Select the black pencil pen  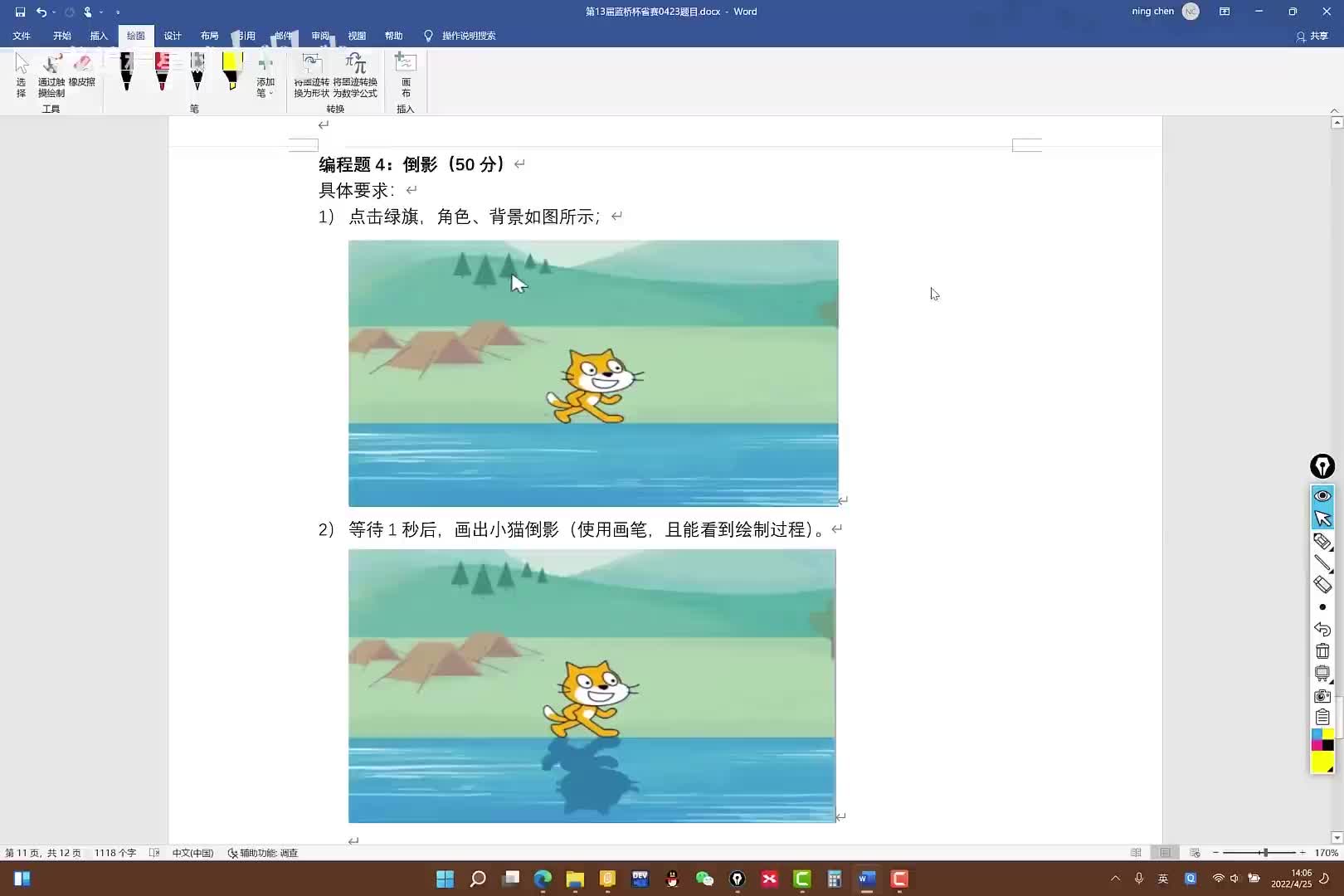[197, 71]
